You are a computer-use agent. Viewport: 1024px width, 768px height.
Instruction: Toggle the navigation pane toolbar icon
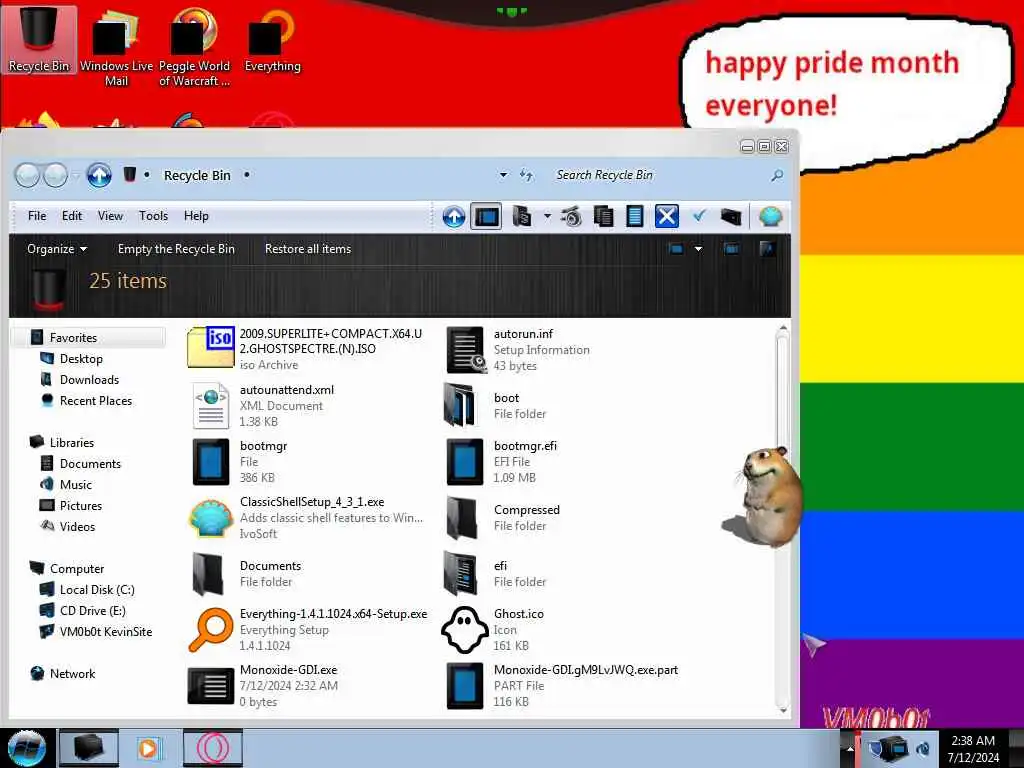(x=487, y=216)
